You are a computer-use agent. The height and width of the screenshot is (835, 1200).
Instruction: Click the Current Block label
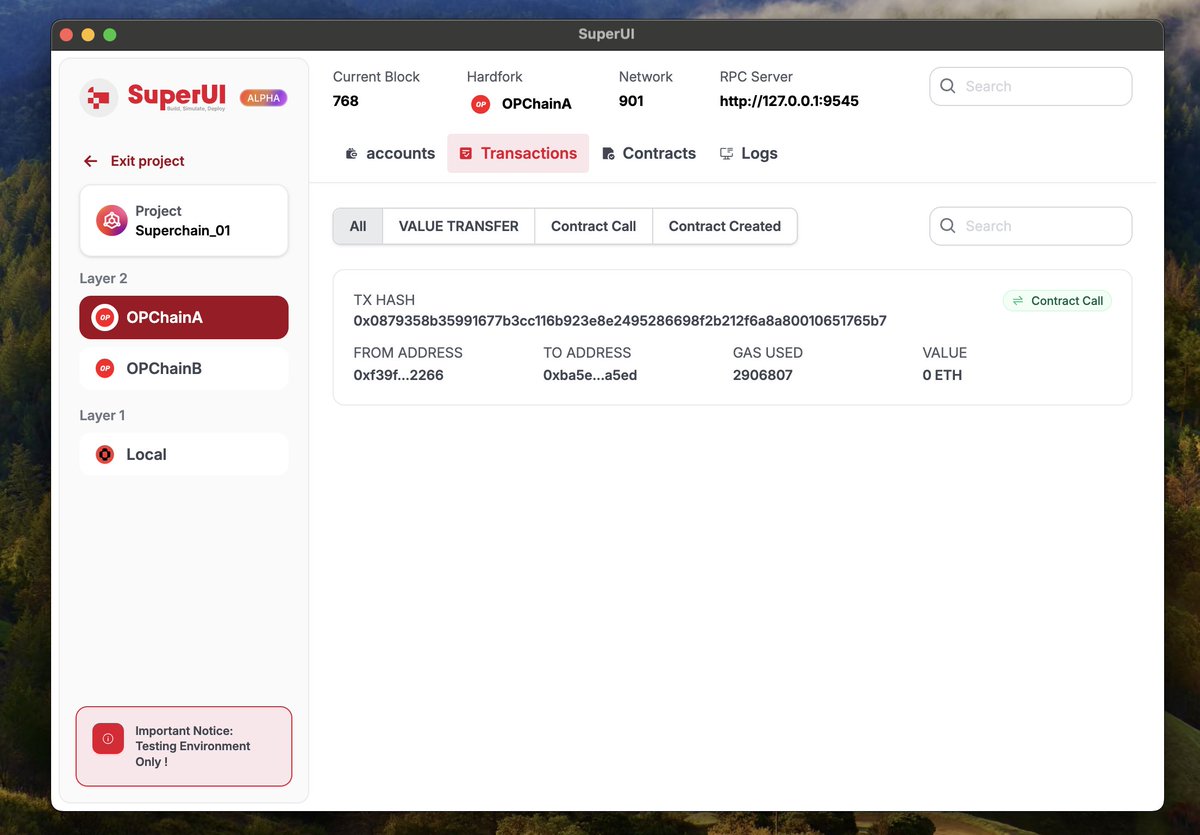click(376, 77)
